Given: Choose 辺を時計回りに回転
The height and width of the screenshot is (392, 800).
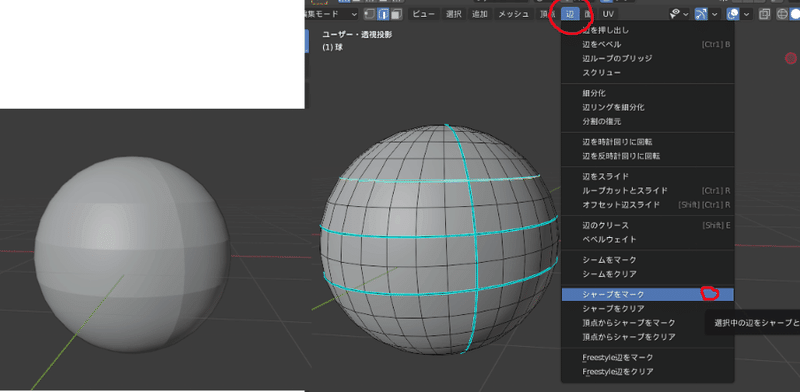Looking at the screenshot, I should click(647, 142).
